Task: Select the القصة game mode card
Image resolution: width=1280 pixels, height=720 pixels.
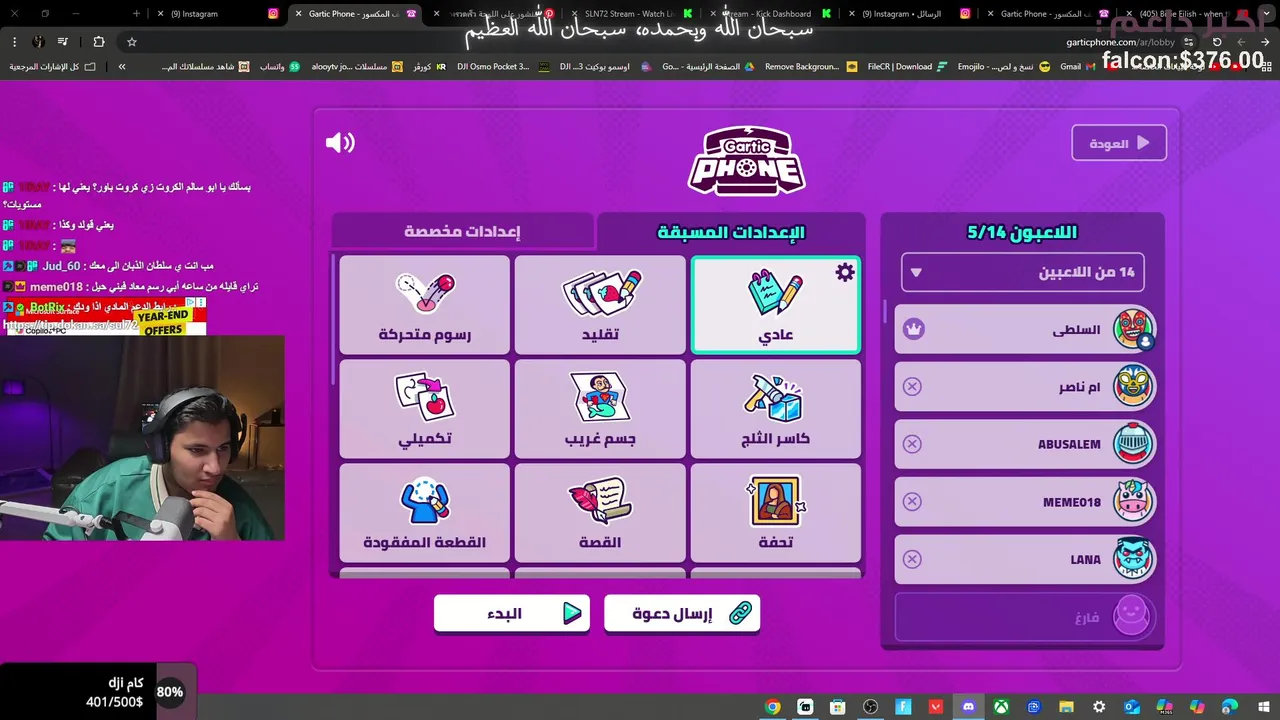Action: pos(600,513)
